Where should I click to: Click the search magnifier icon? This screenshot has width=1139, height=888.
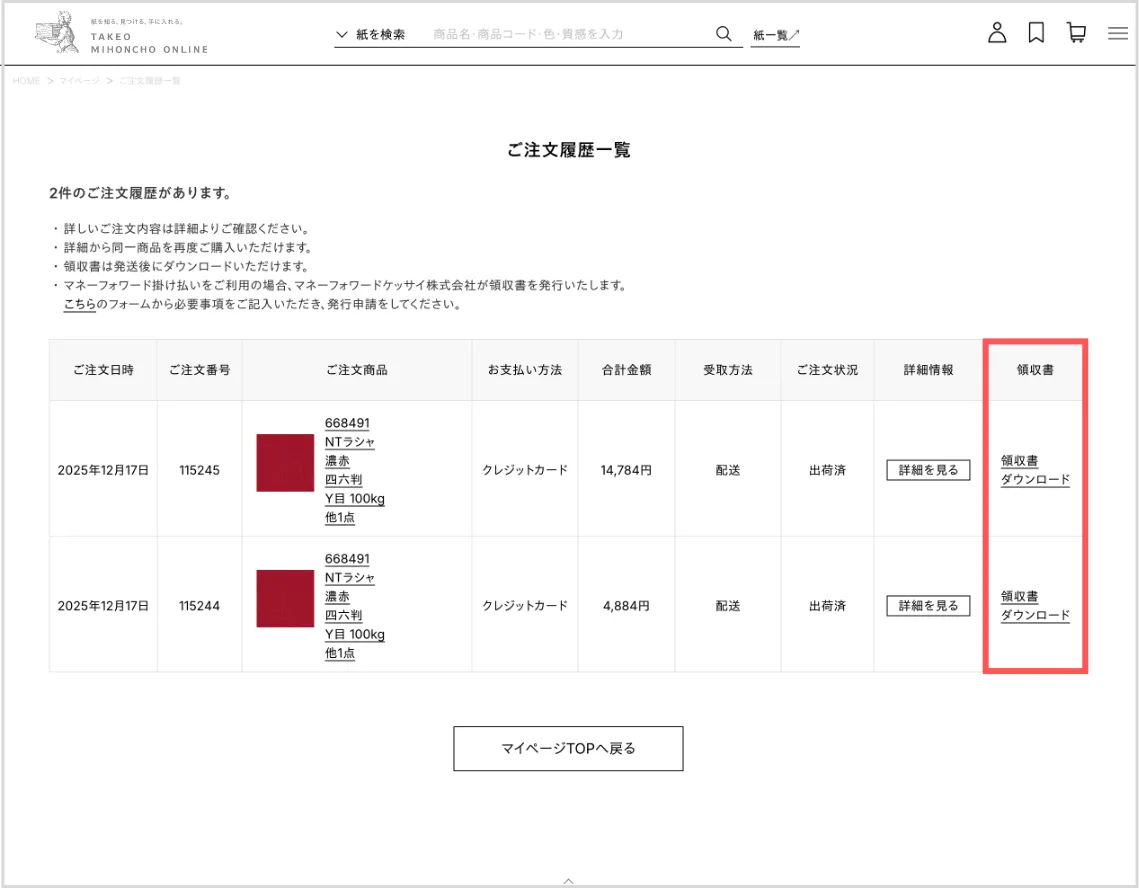[724, 34]
